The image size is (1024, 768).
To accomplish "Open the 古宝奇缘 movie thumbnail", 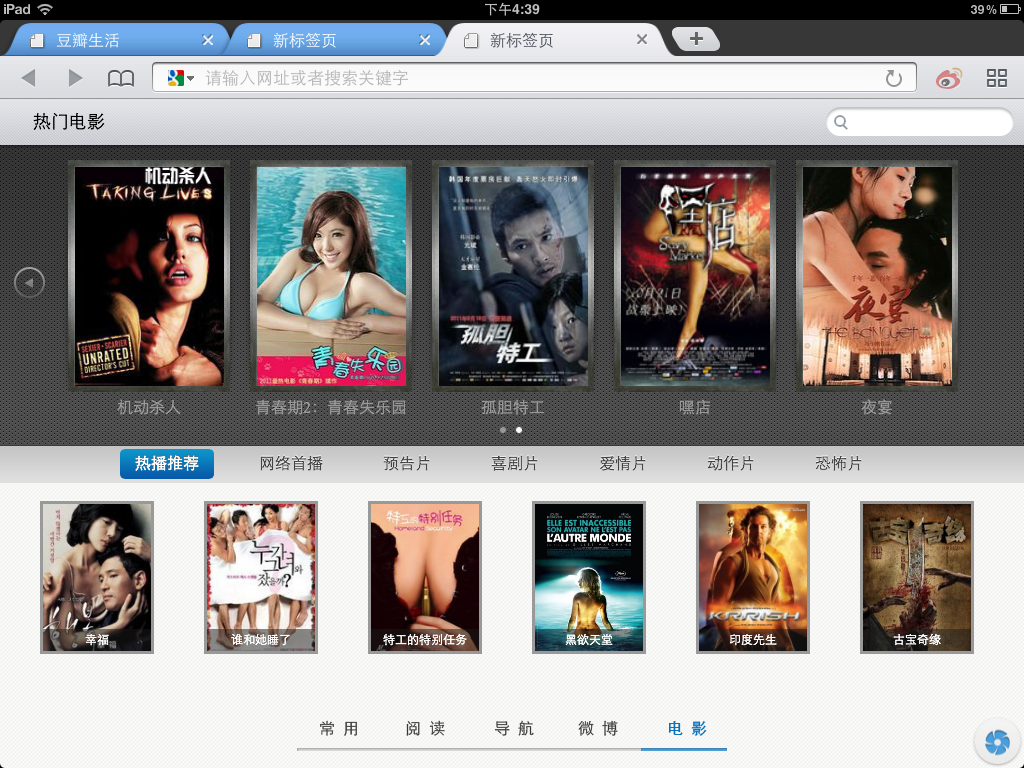I will [x=917, y=577].
